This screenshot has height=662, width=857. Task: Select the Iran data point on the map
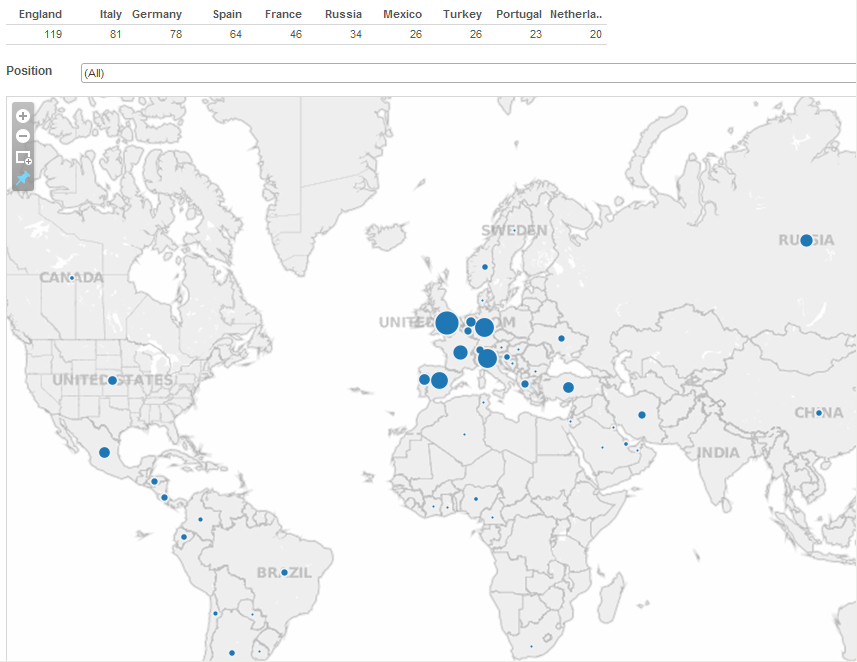tap(642, 415)
